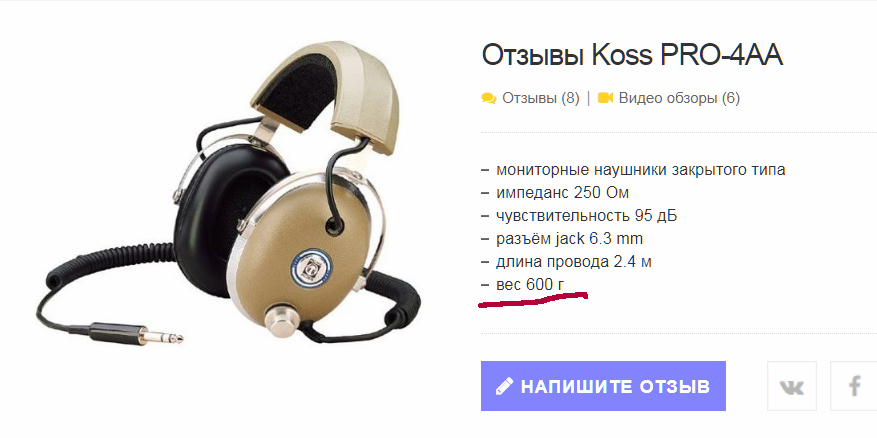The width and height of the screenshot is (877, 438).
Task: Click the underlined вес 600 г text
Action: click(x=530, y=285)
